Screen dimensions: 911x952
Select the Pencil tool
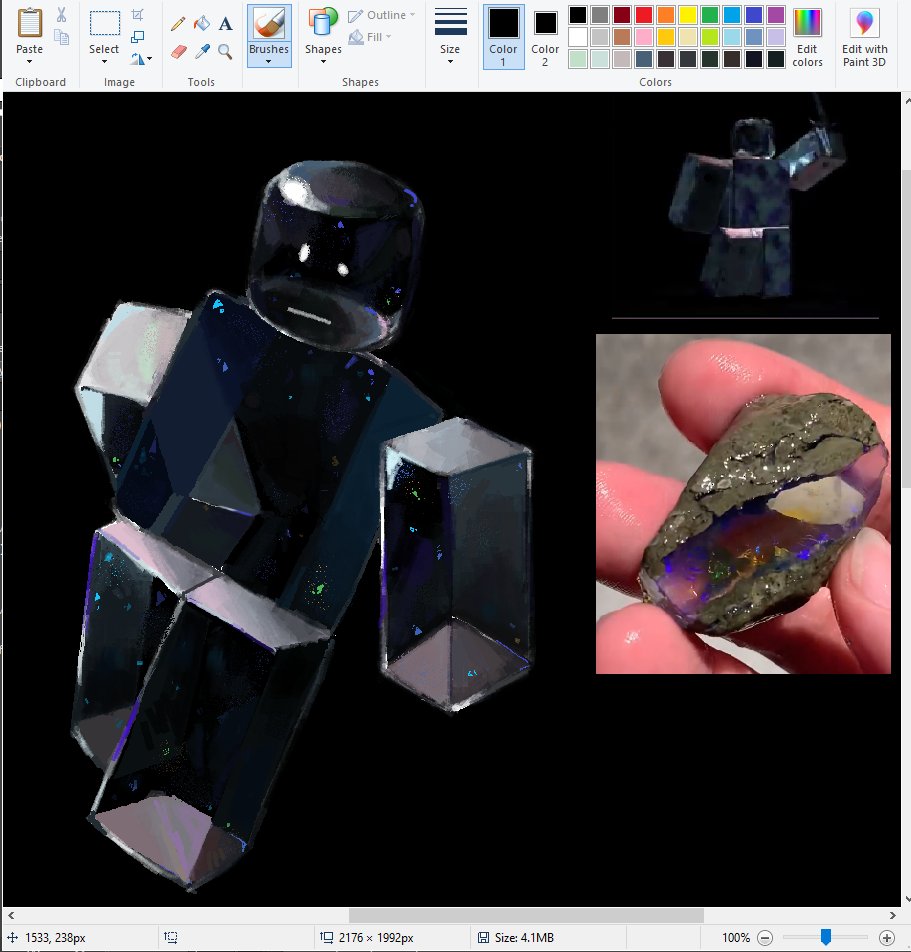point(178,24)
